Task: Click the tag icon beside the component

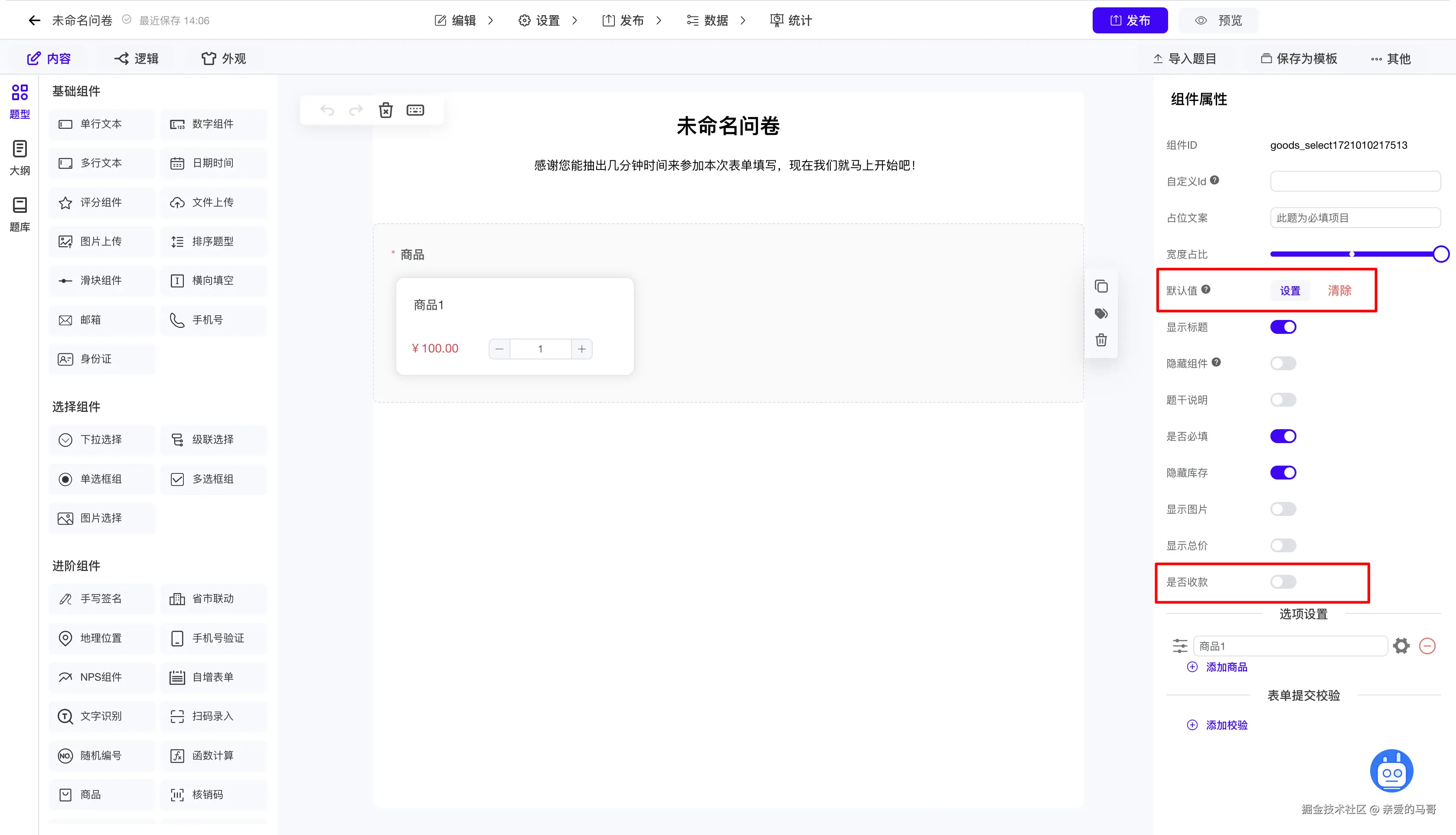Action: tap(1101, 314)
